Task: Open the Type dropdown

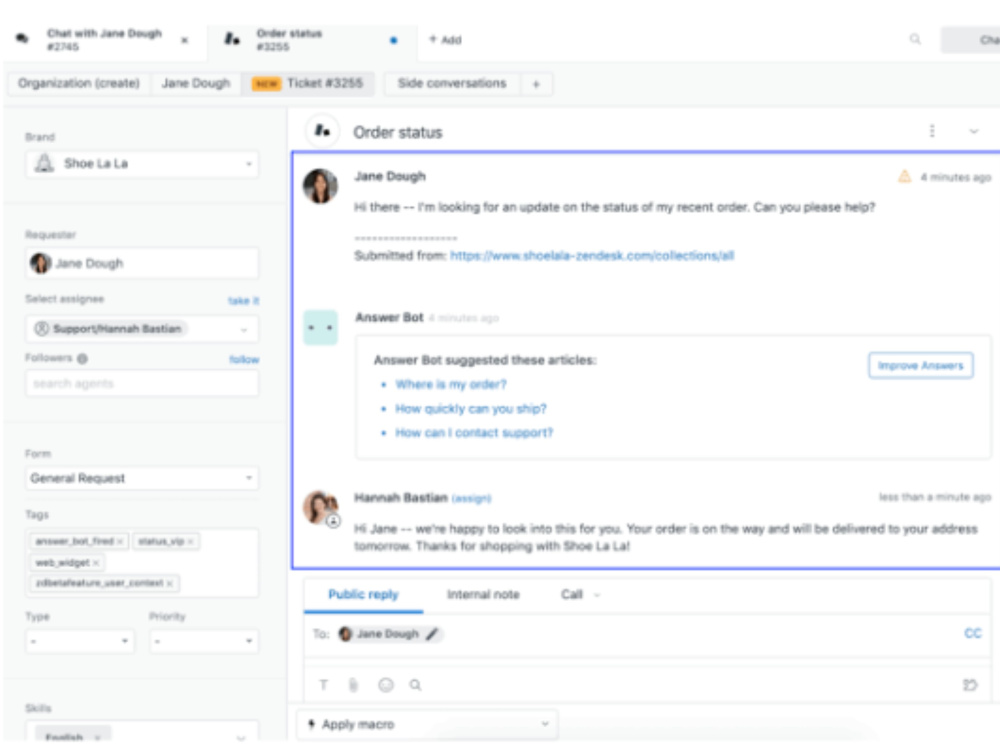Action: click(80, 641)
